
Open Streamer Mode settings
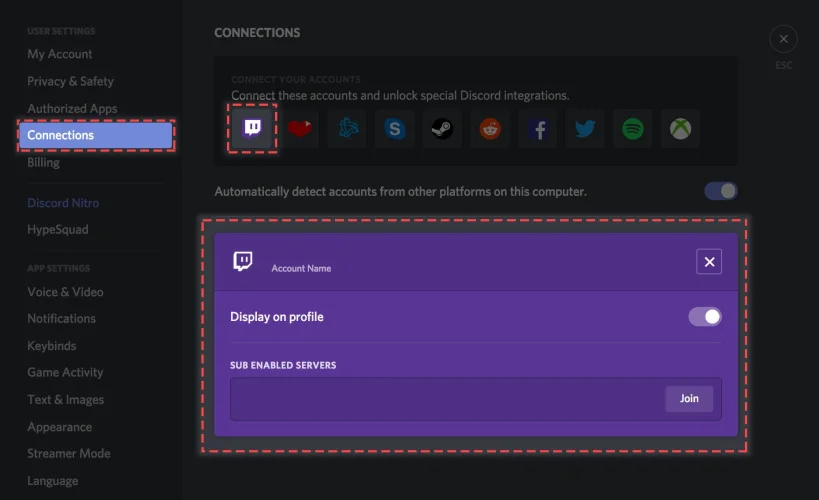point(68,453)
